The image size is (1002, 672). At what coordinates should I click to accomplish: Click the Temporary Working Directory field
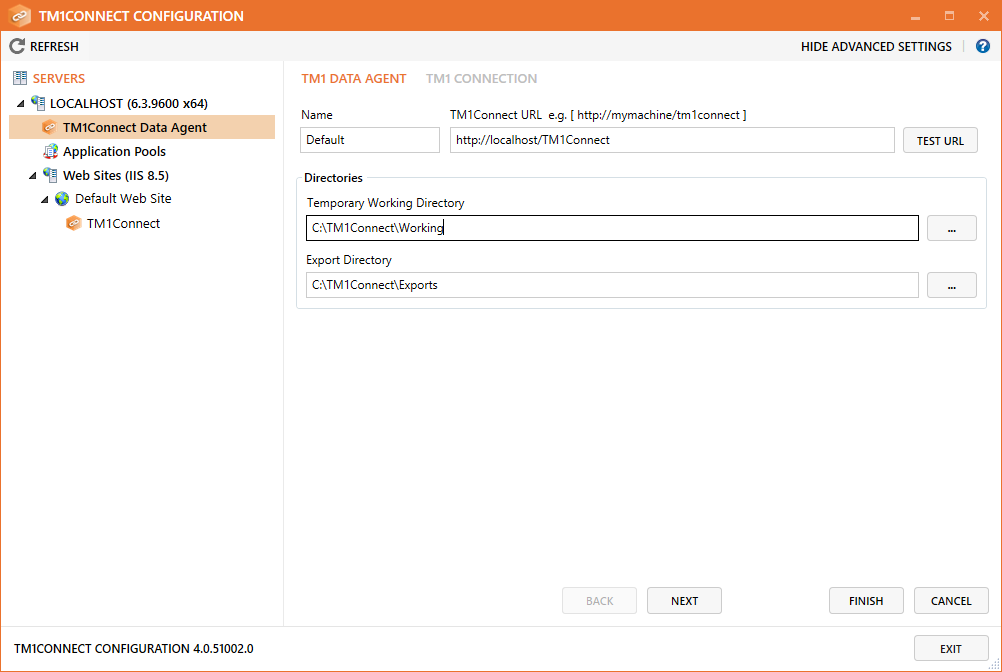612,228
